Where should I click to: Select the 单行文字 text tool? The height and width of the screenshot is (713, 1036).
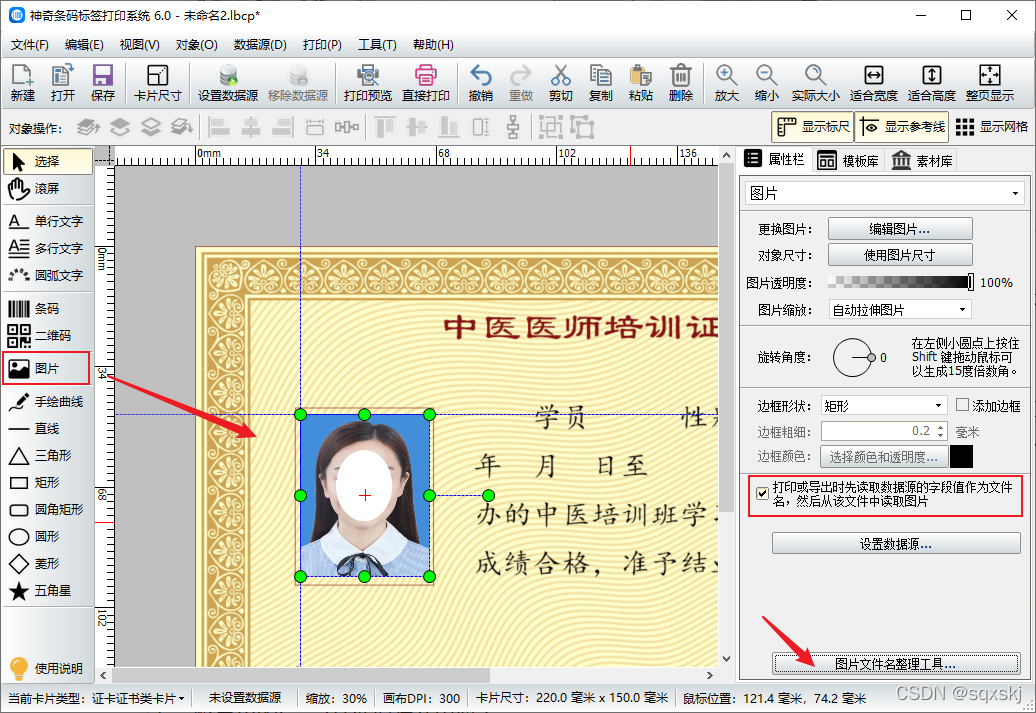coord(48,221)
